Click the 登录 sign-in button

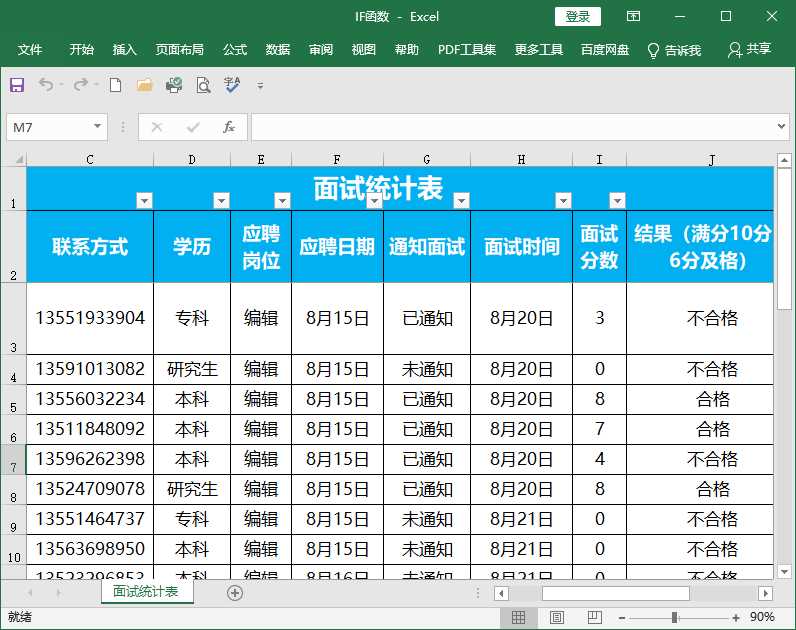(x=578, y=16)
